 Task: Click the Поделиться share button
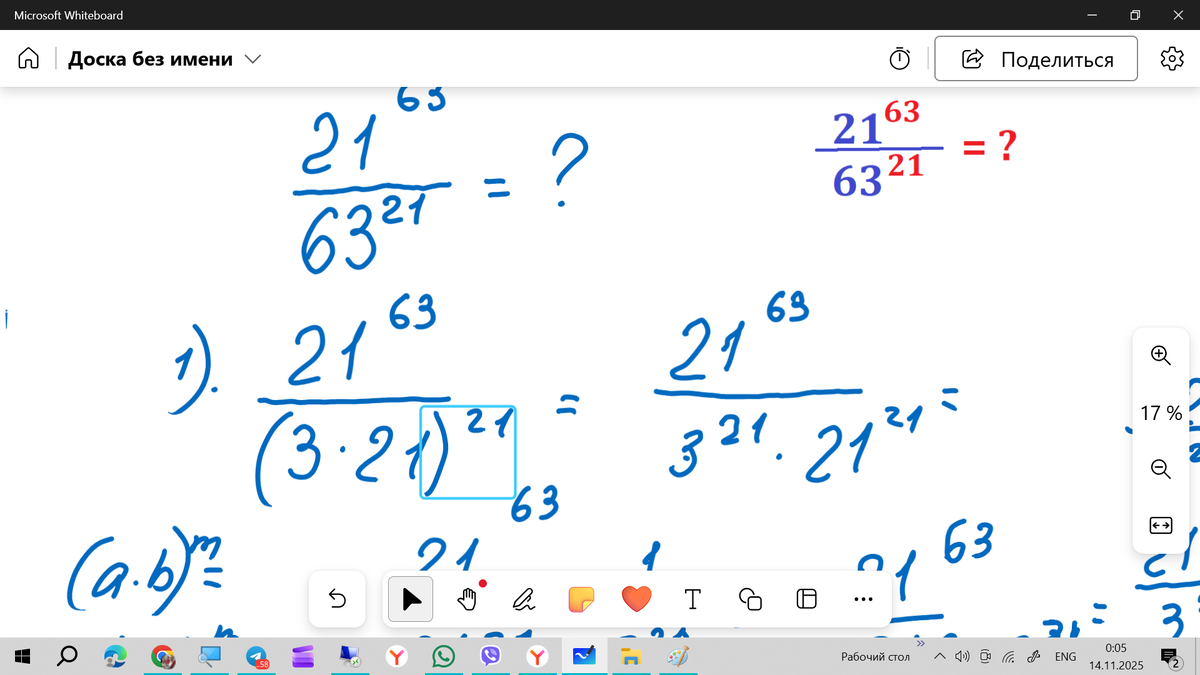point(1036,59)
